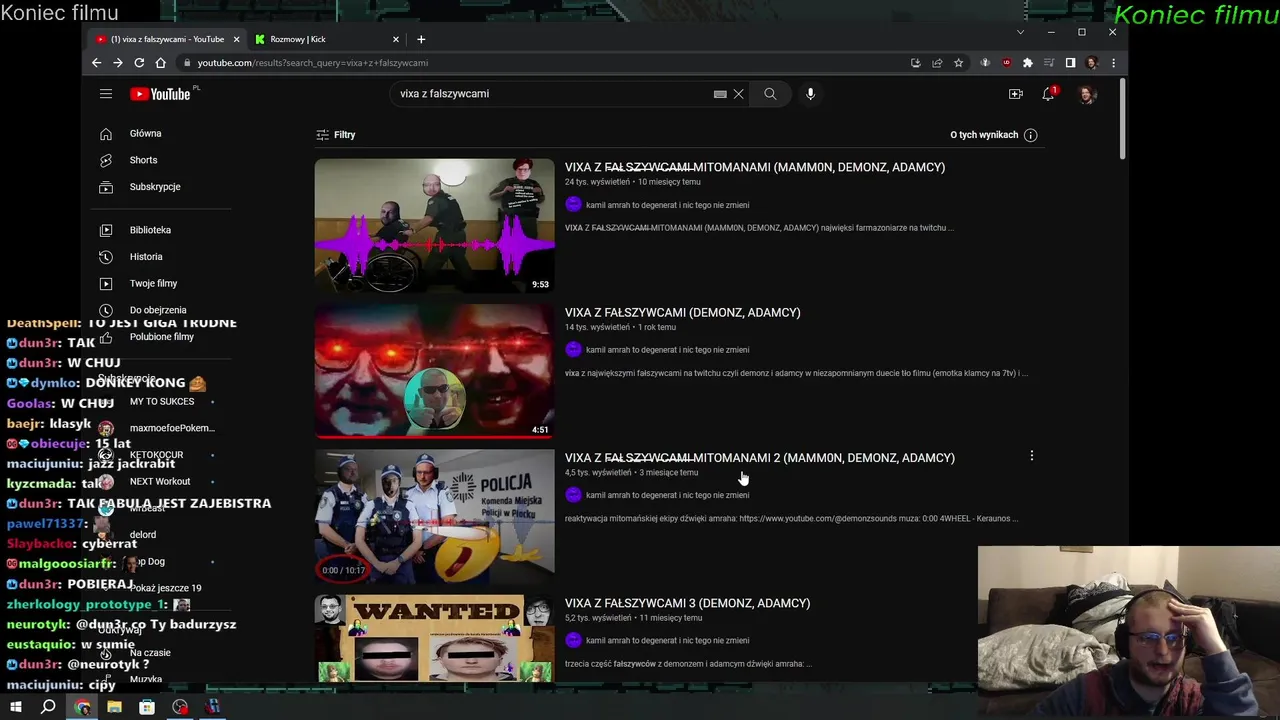The height and width of the screenshot is (720, 1280).
Task: Open Chrome tab search dropdown arrow
Action: pos(1020,32)
